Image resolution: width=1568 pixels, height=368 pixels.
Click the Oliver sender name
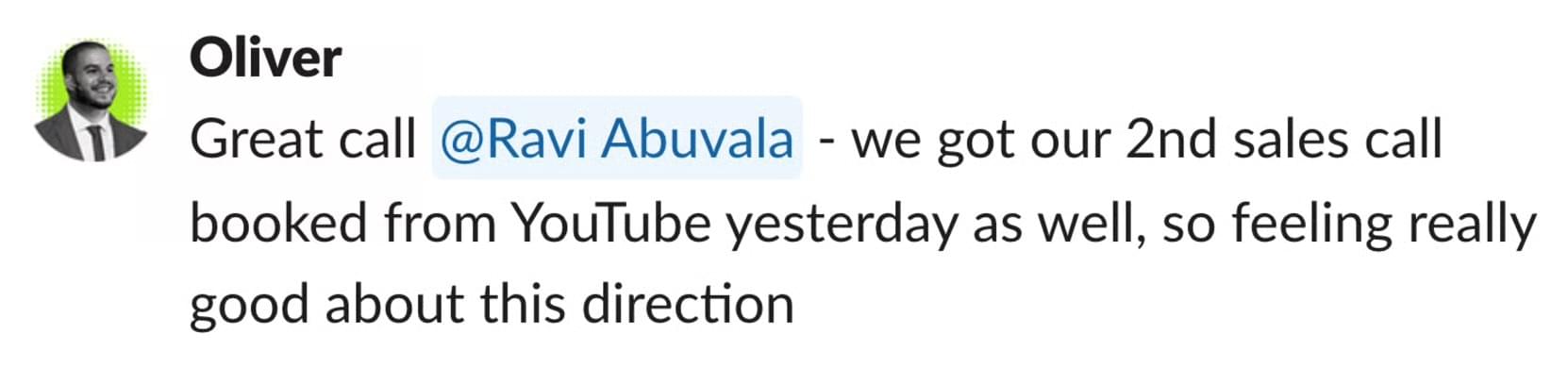[265, 59]
